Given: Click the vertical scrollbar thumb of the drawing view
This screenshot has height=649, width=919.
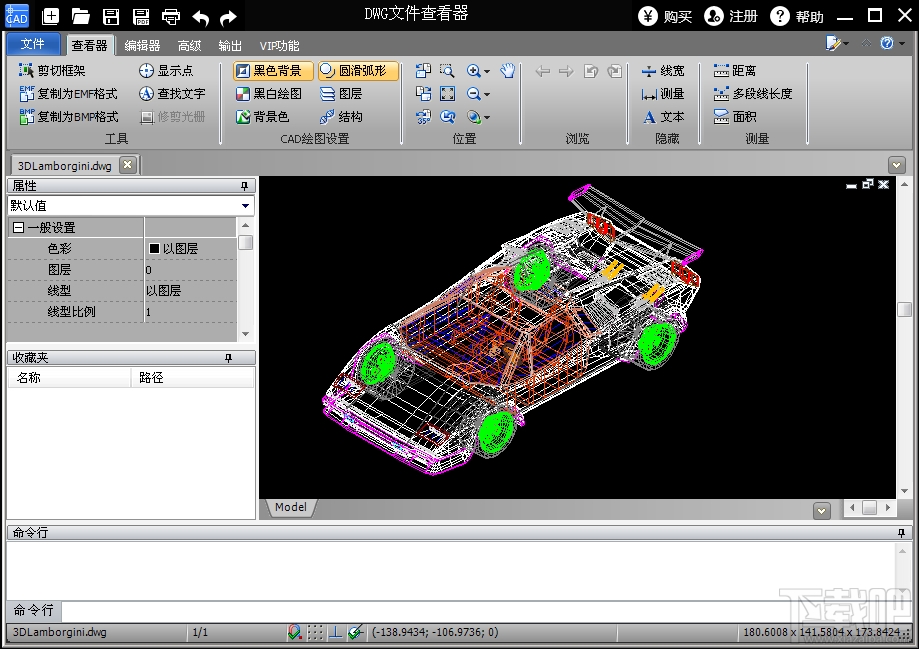Looking at the screenshot, I should [904, 309].
